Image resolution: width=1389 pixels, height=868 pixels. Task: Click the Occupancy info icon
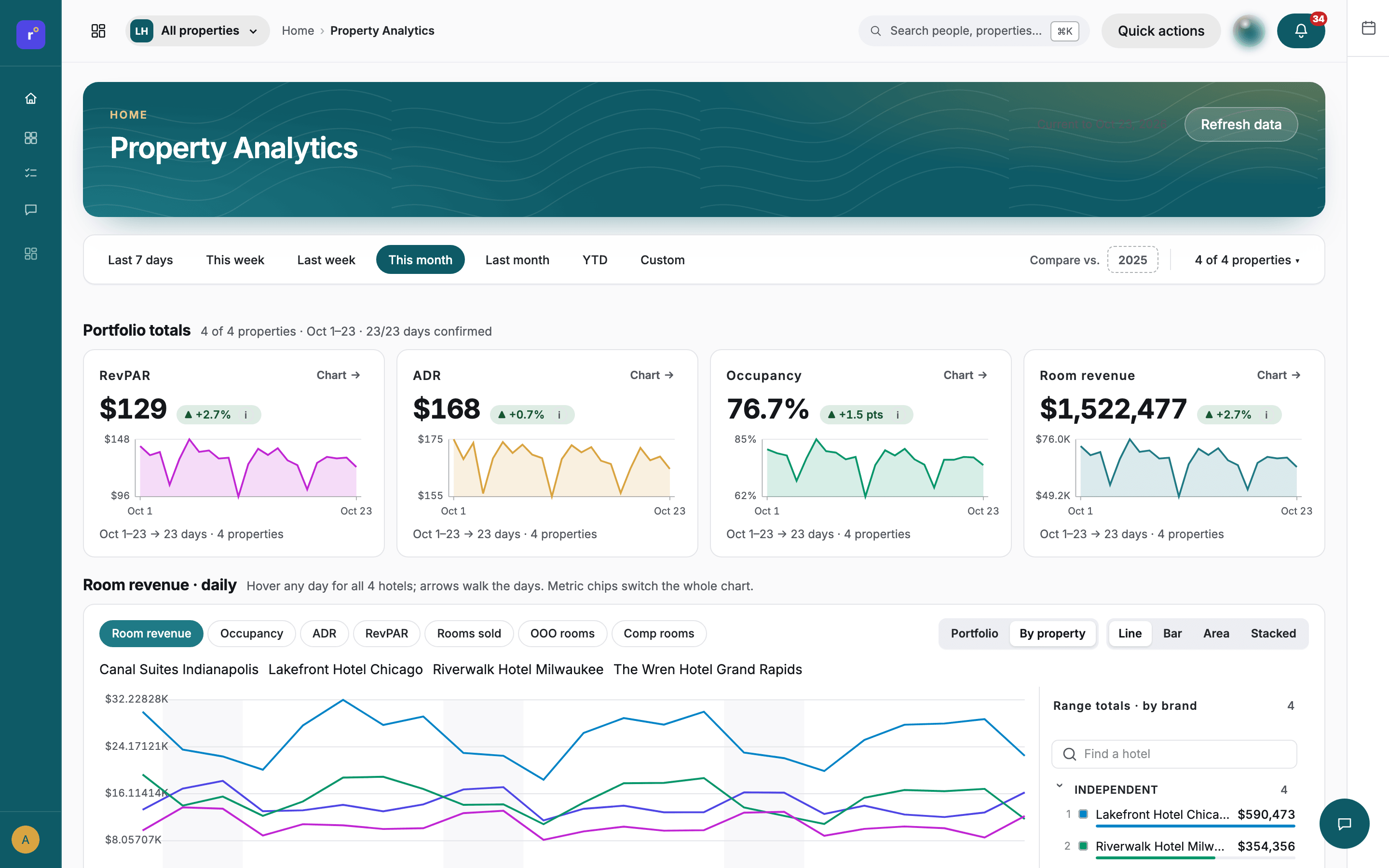[x=898, y=415]
